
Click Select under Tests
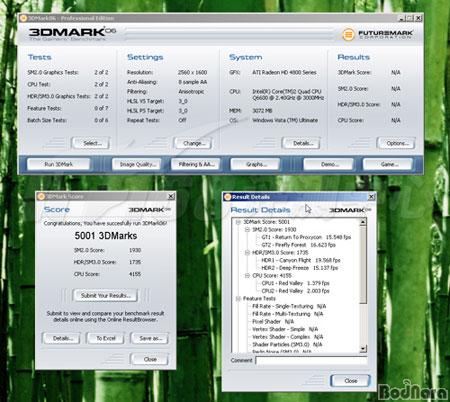91,143
